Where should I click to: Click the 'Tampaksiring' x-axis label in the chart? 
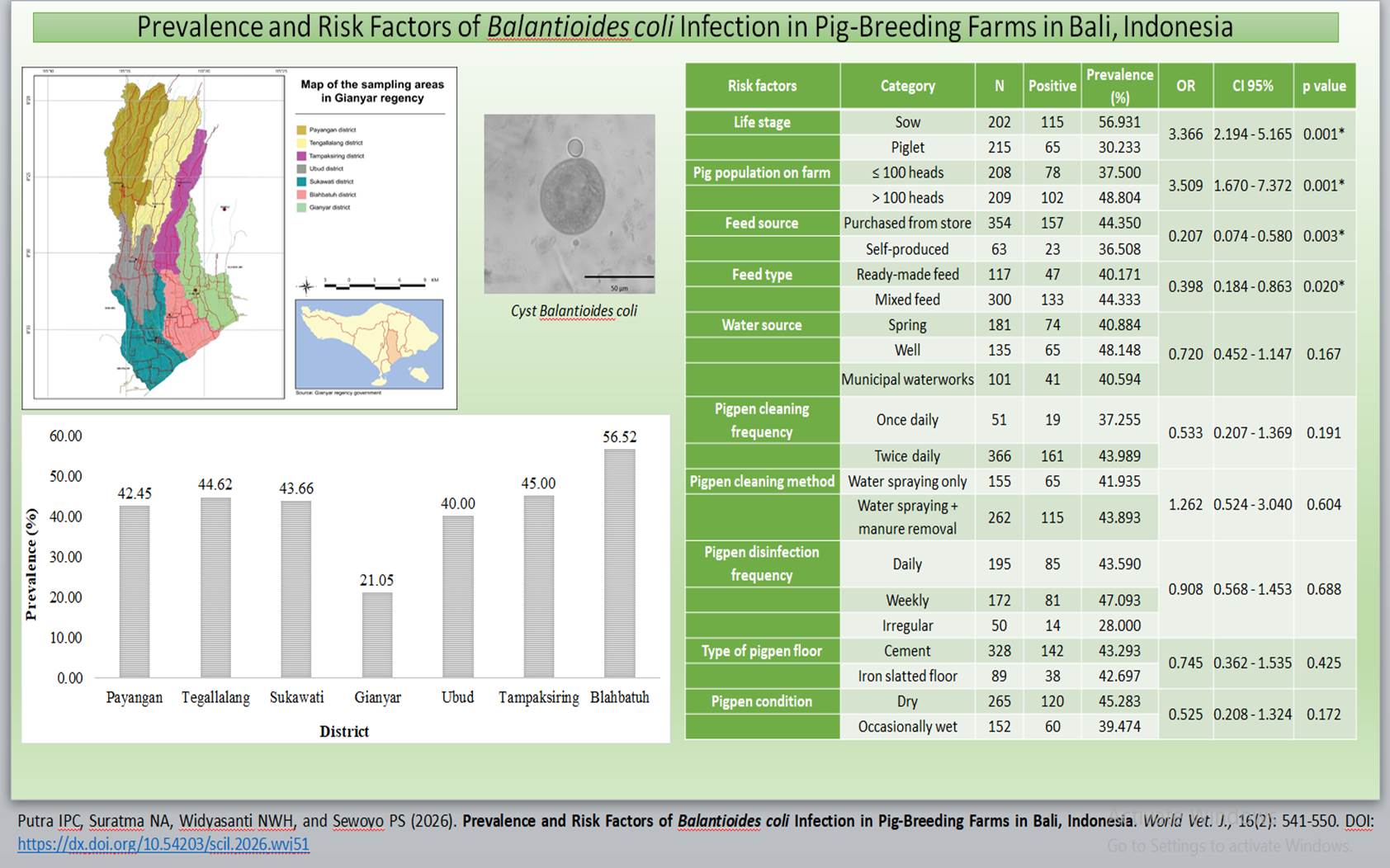click(539, 697)
